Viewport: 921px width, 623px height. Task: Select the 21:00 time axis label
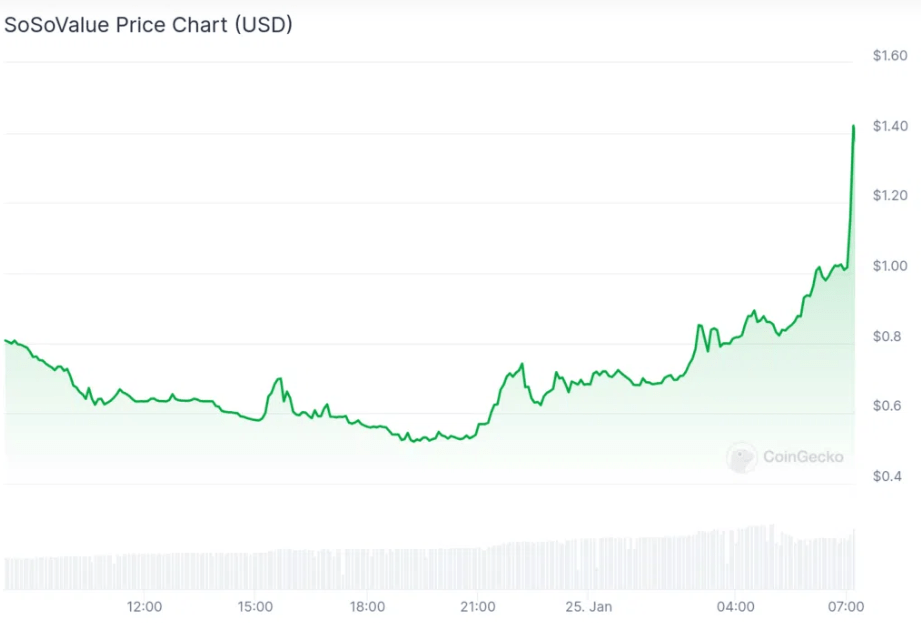(x=478, y=606)
